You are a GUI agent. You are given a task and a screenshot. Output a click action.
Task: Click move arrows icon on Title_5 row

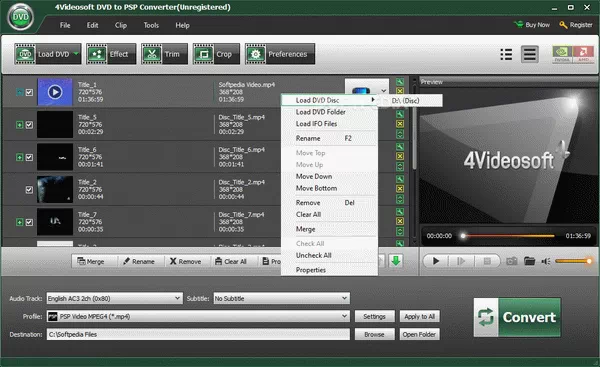[x=400, y=134]
